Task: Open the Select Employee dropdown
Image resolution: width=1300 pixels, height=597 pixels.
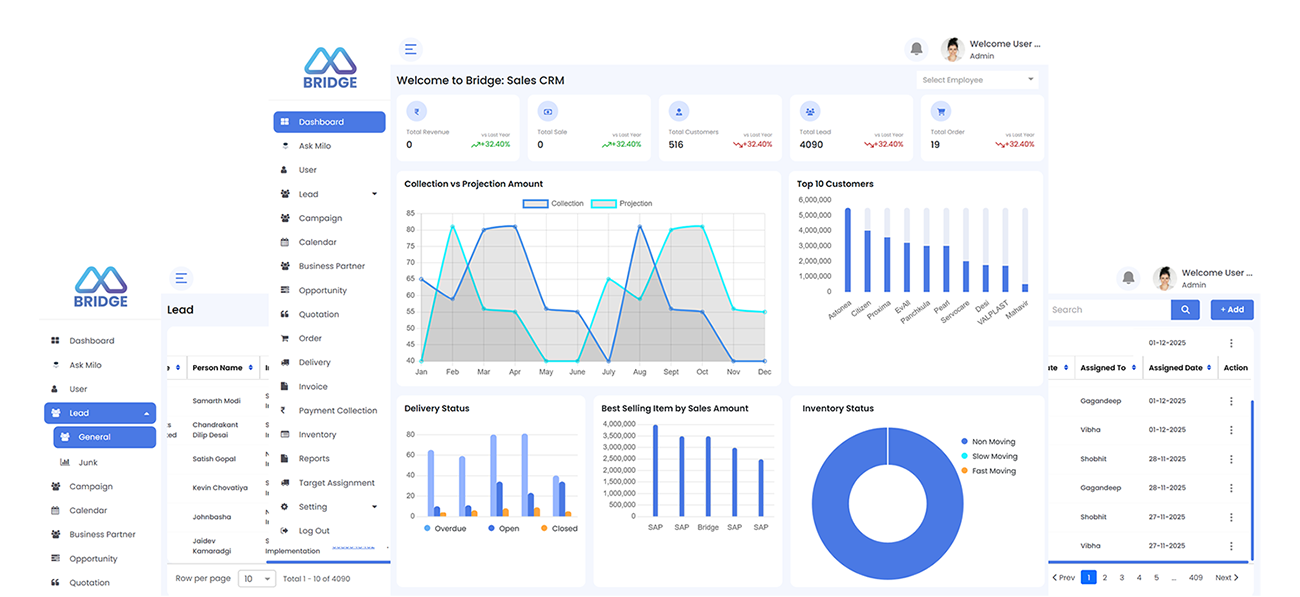Action: (x=977, y=80)
